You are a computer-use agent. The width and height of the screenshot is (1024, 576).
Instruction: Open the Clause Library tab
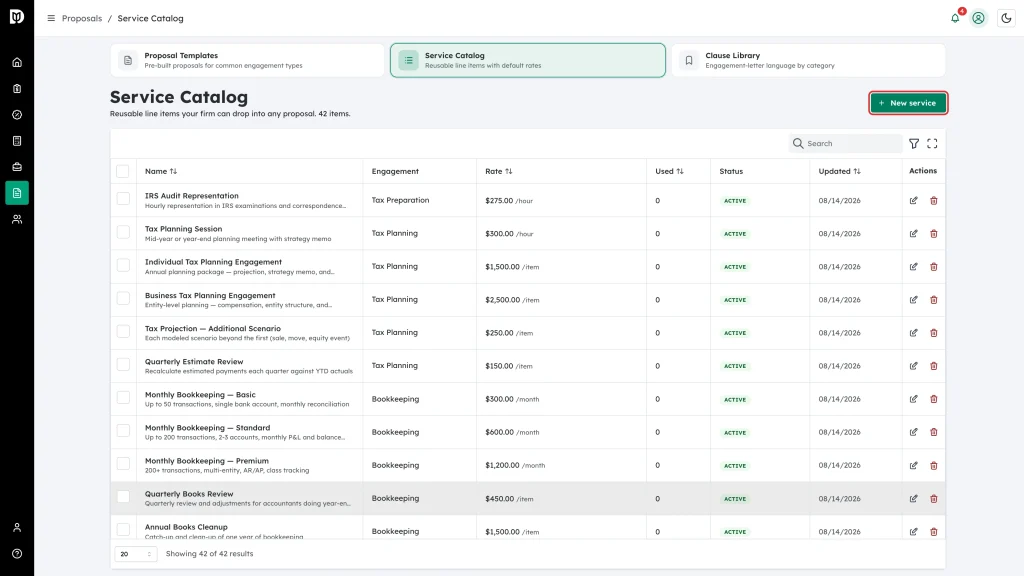808,60
